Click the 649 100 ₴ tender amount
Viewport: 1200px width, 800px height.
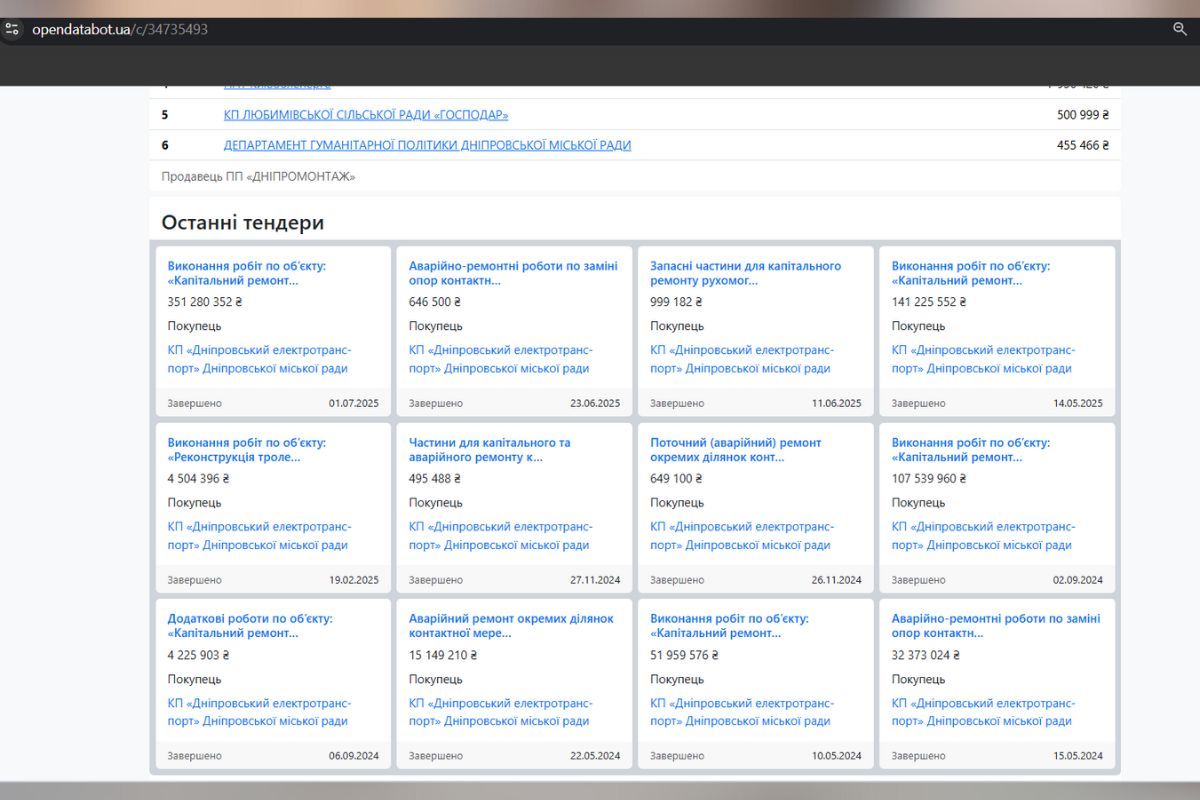676,479
